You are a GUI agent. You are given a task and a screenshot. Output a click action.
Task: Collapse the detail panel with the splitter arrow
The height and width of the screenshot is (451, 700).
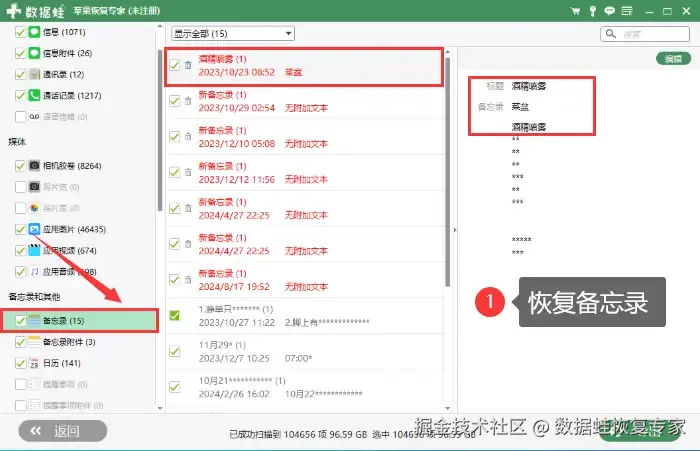[x=454, y=230]
